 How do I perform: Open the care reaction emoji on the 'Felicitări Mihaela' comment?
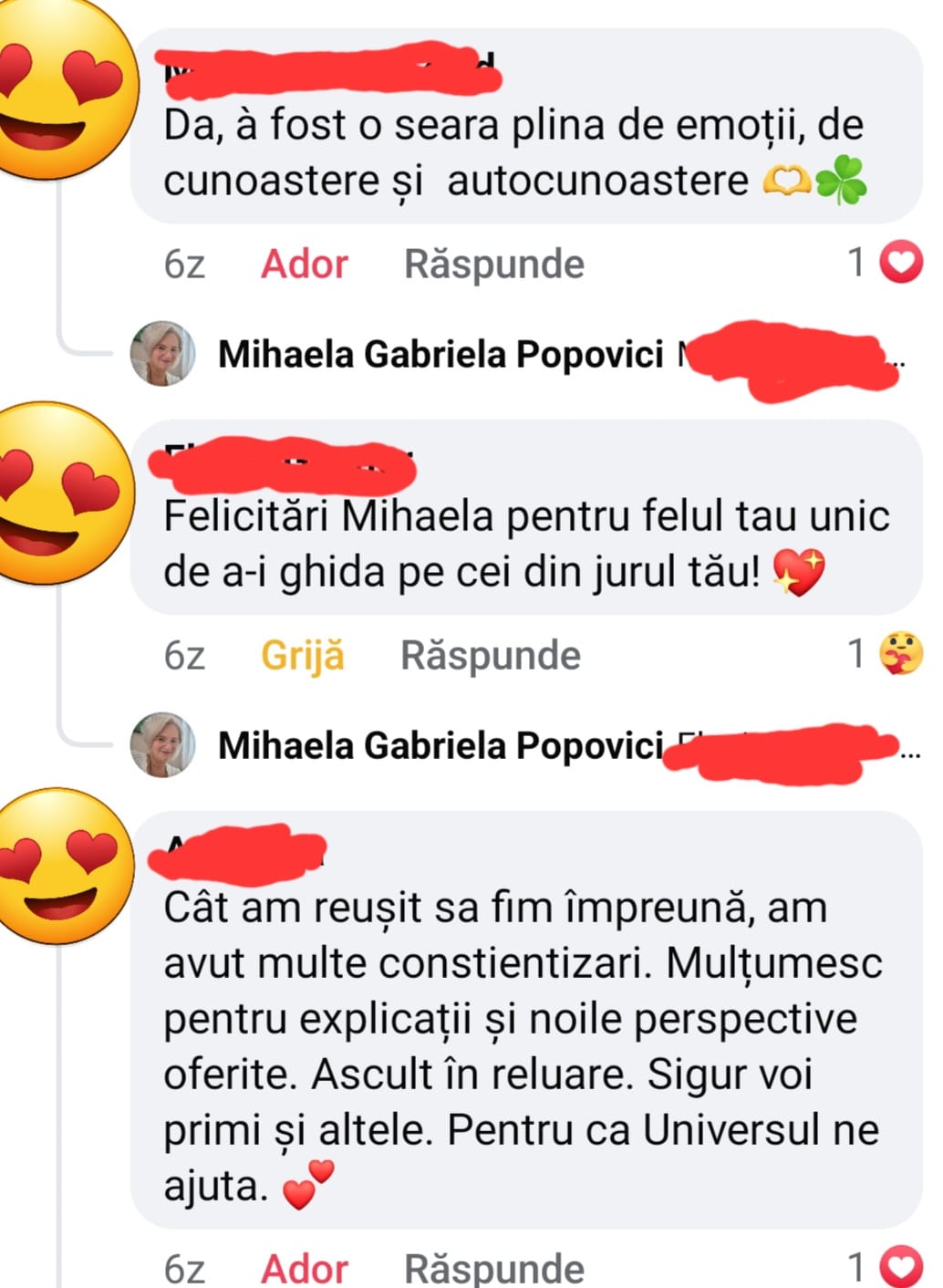[901, 654]
